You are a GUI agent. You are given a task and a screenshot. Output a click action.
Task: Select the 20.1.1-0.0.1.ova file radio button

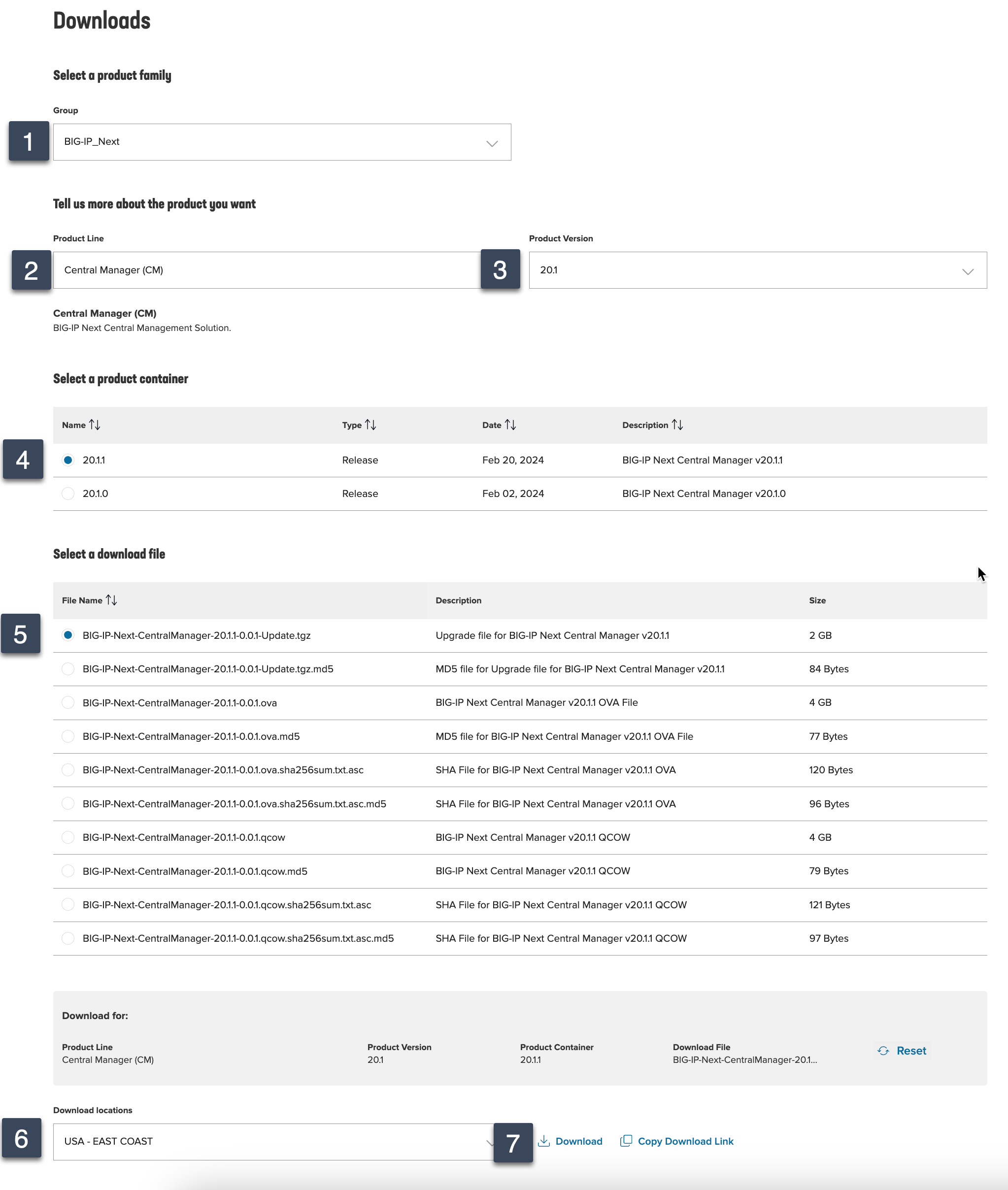(x=68, y=703)
